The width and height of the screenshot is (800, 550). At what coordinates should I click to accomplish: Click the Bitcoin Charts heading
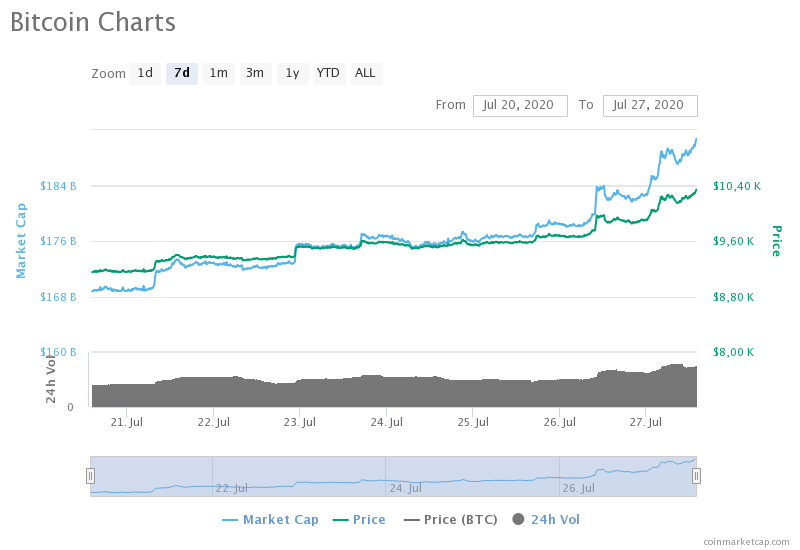click(93, 22)
